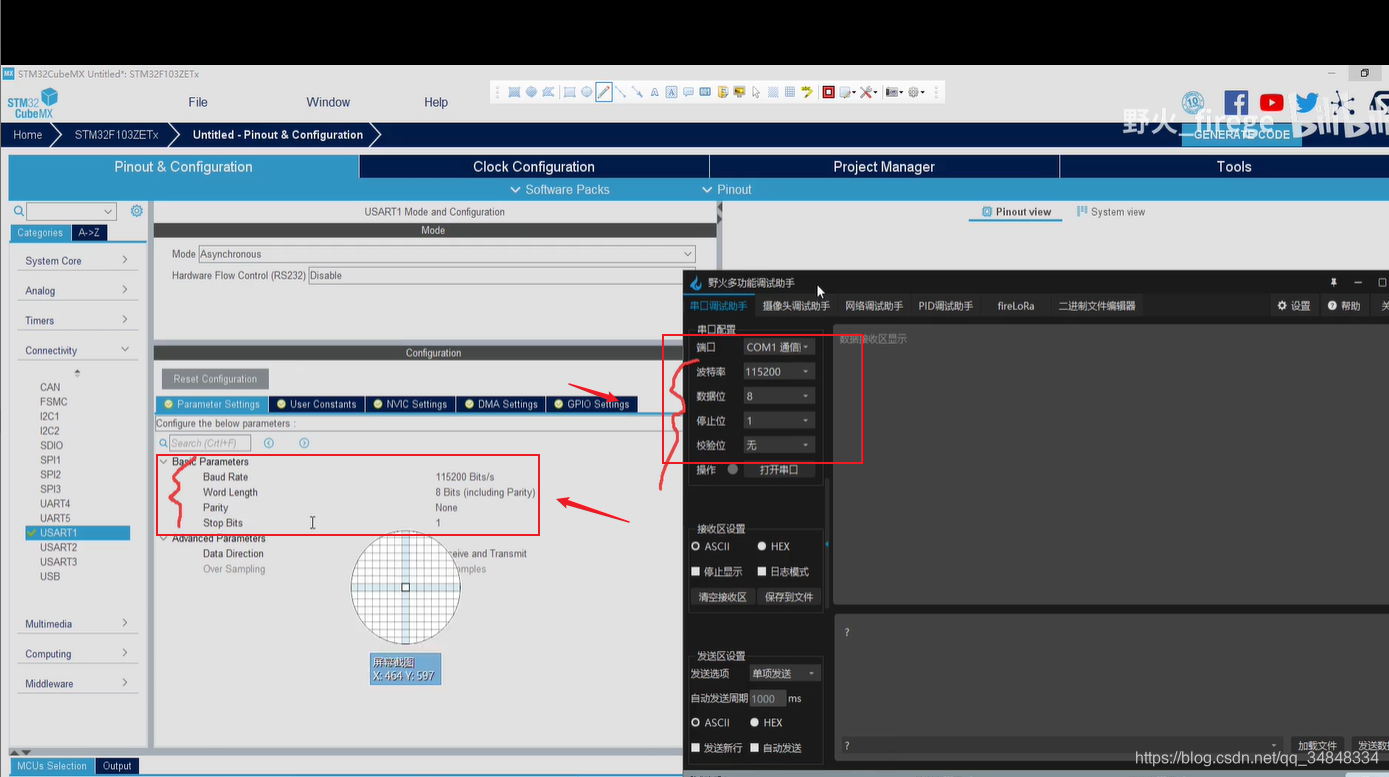Image resolution: width=1389 pixels, height=777 pixels.
Task: Open the Facebook link icon
Action: point(1236,103)
